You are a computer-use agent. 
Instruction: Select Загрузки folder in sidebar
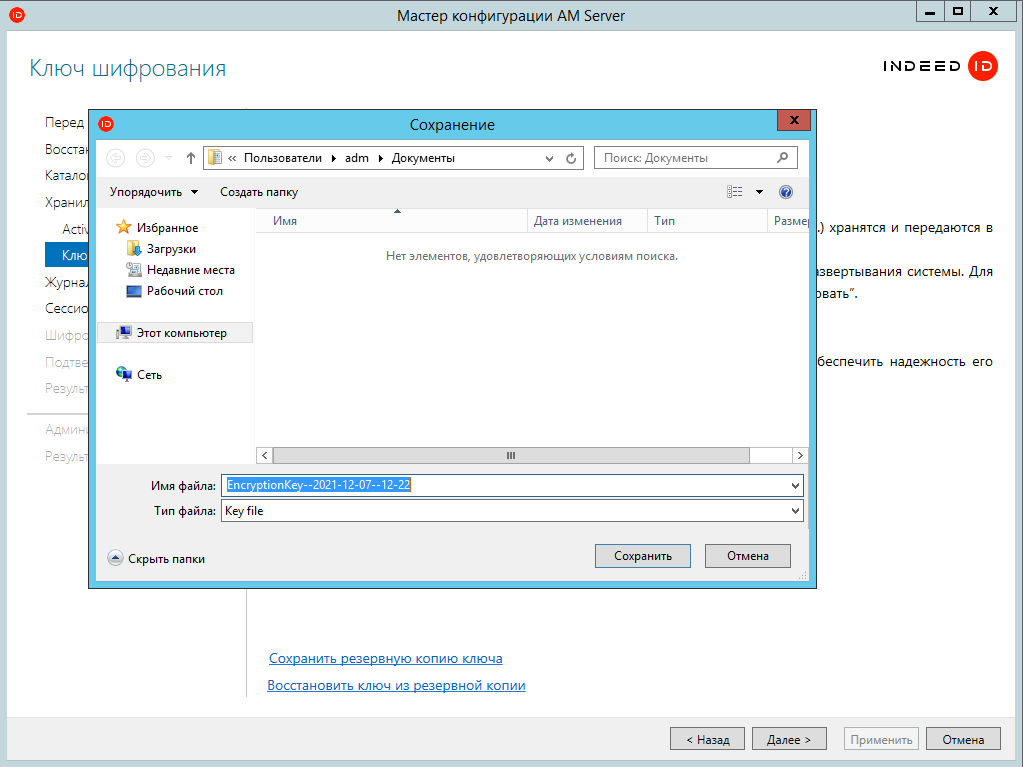[x=171, y=249]
